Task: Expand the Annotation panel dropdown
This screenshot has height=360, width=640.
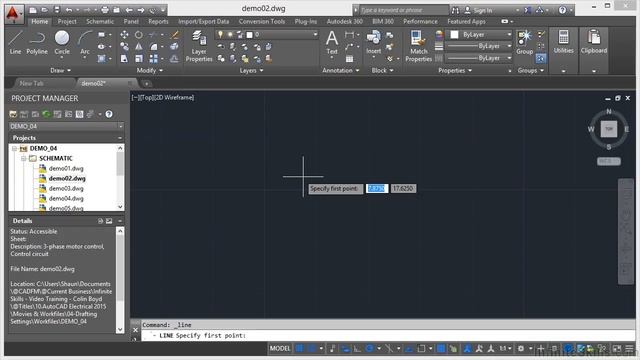Action: tap(341, 71)
